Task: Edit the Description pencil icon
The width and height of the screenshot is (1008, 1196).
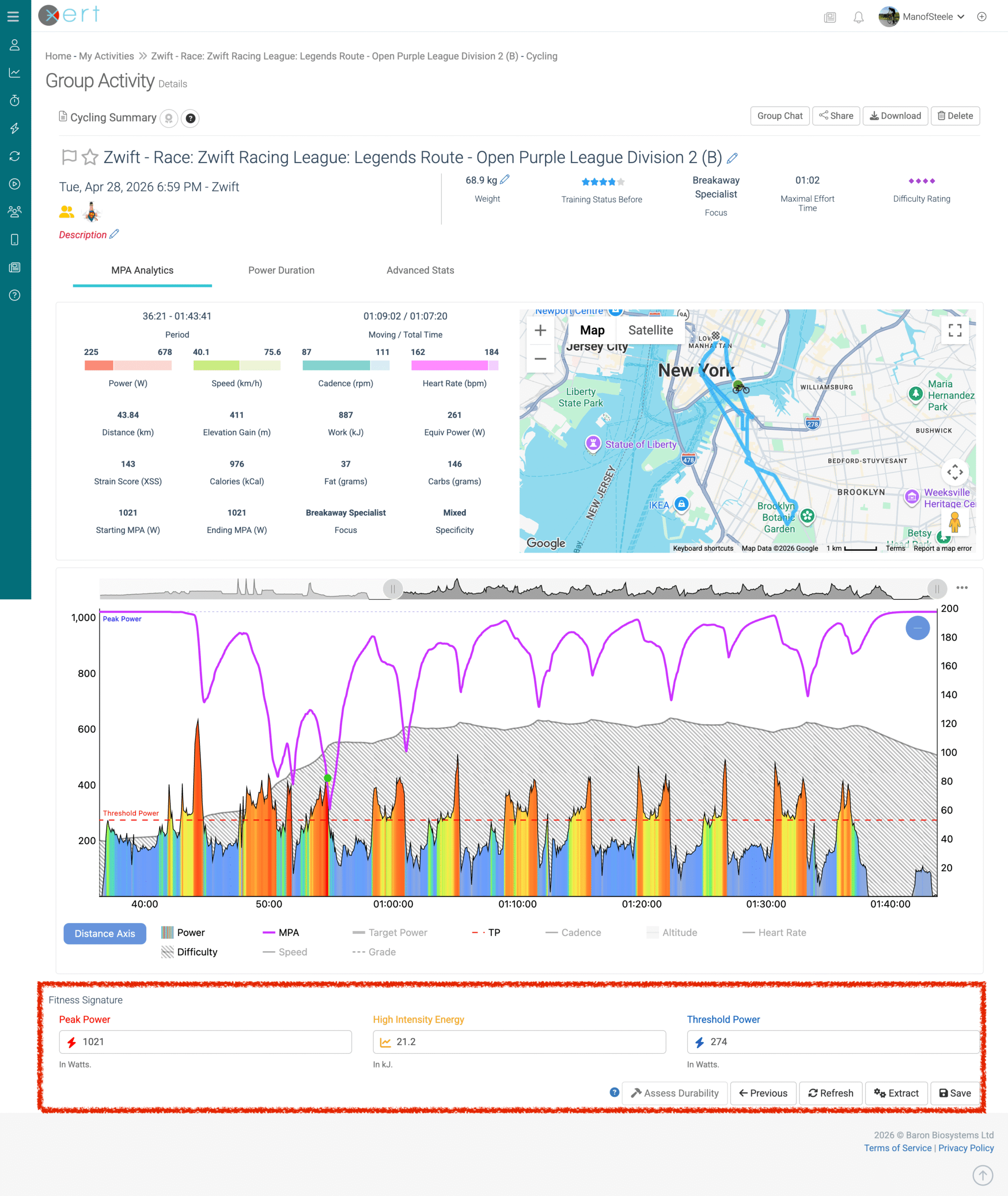Action: 114,234
